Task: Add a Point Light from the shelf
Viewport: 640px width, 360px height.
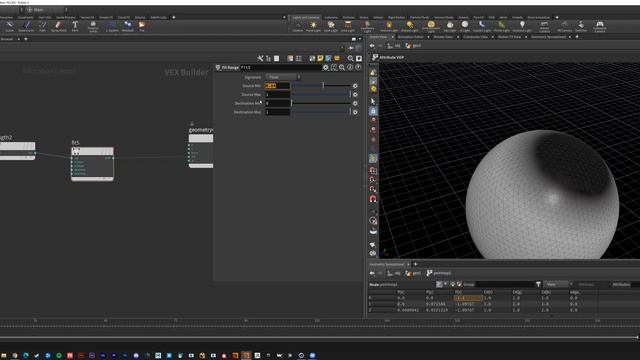Action: point(313,27)
